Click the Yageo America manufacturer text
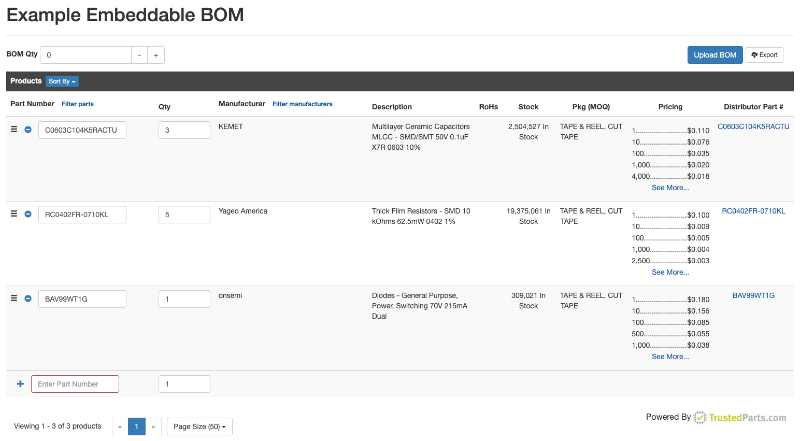Screen dimensions: 800x441 click(243, 211)
